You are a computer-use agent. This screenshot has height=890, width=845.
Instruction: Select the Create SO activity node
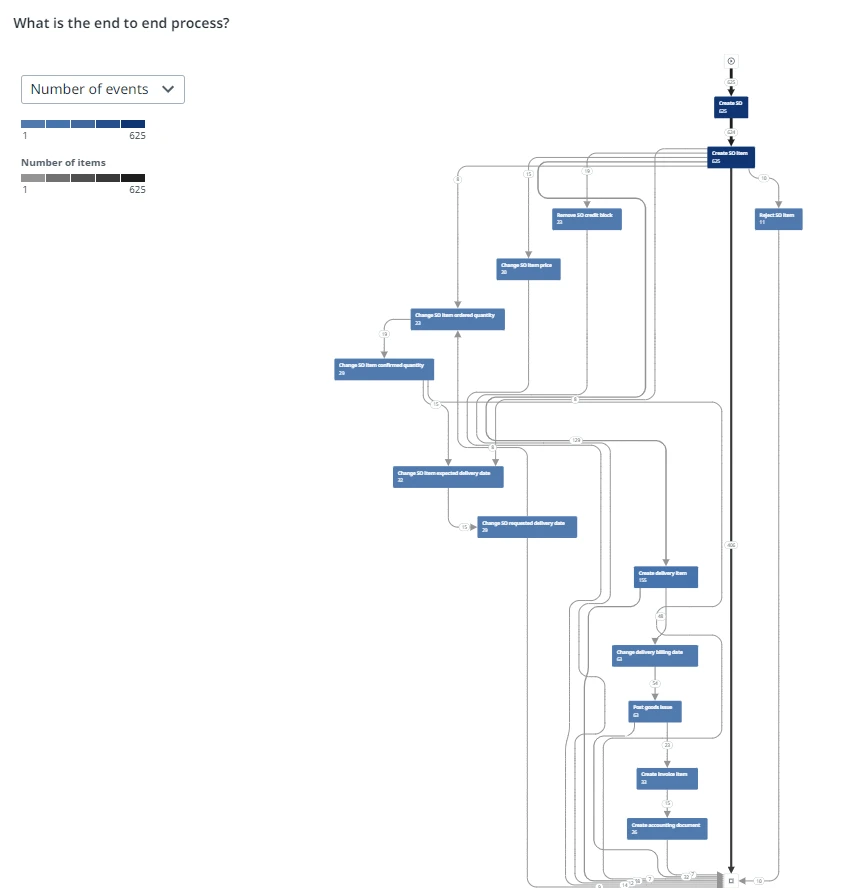[731, 107]
